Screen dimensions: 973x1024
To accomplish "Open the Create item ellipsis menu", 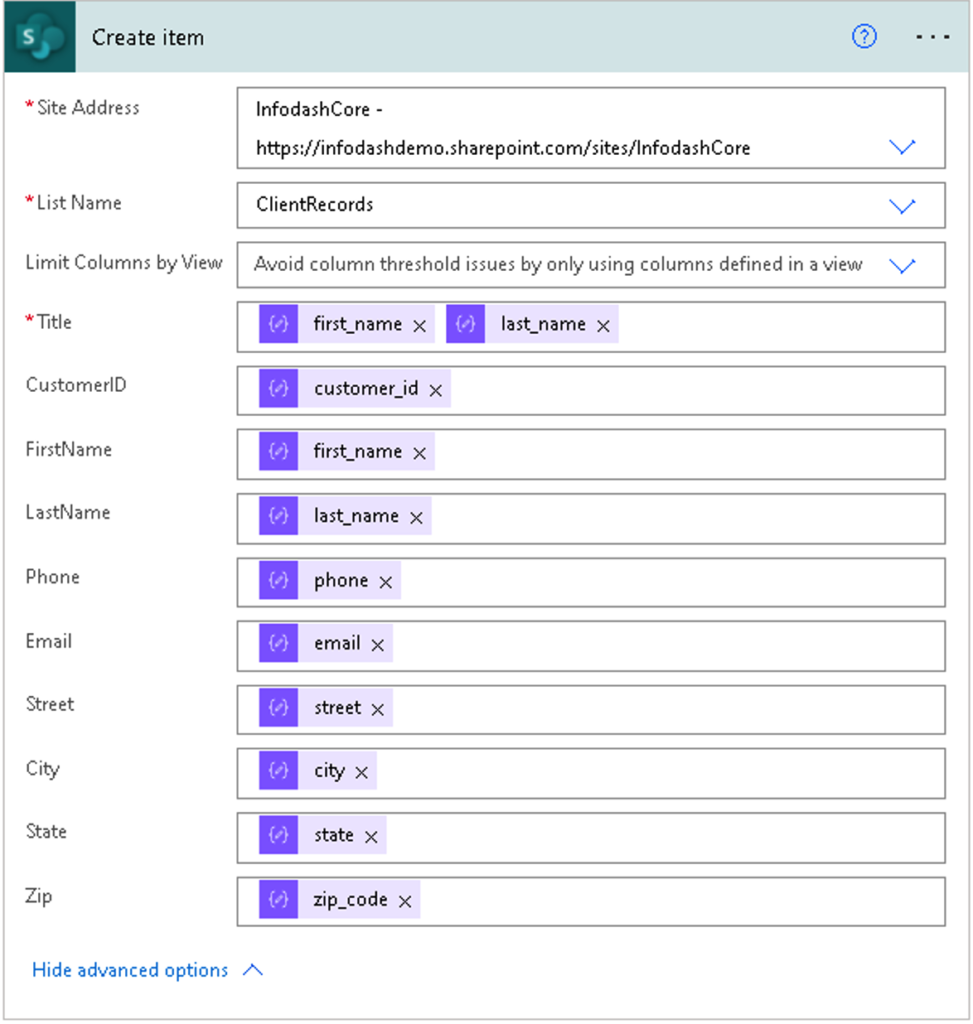I will click(933, 37).
